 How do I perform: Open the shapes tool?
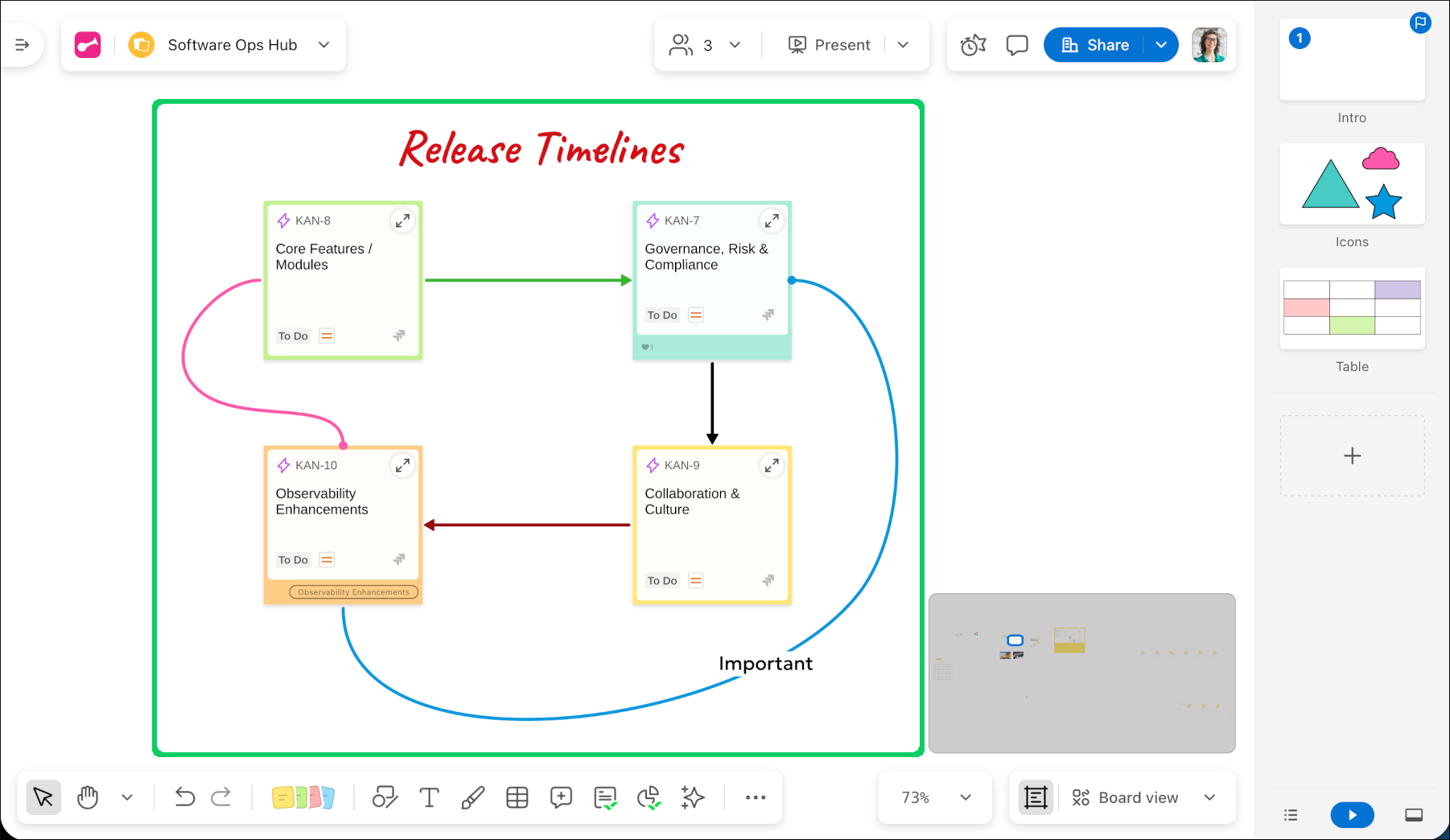coord(385,797)
